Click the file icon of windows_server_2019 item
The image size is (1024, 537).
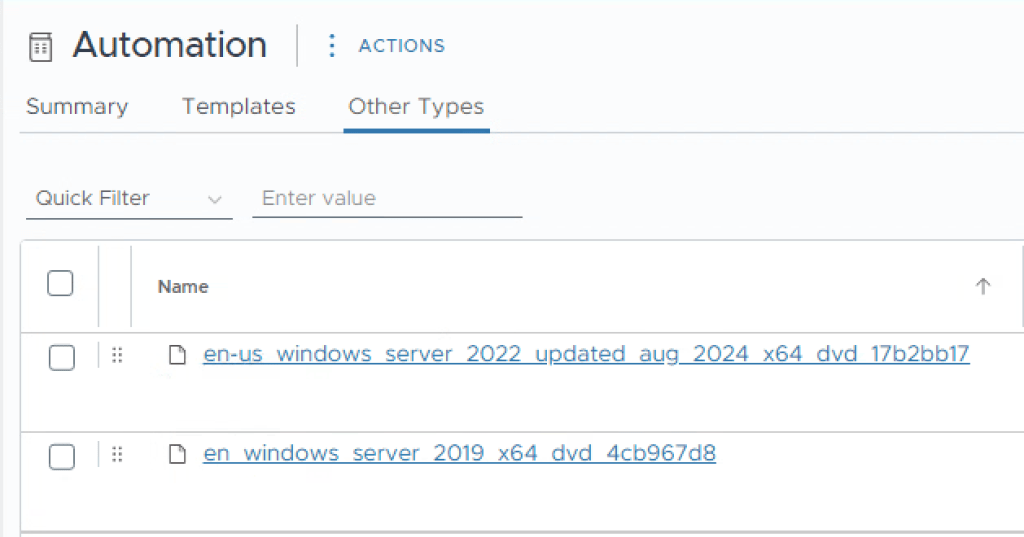point(177,455)
